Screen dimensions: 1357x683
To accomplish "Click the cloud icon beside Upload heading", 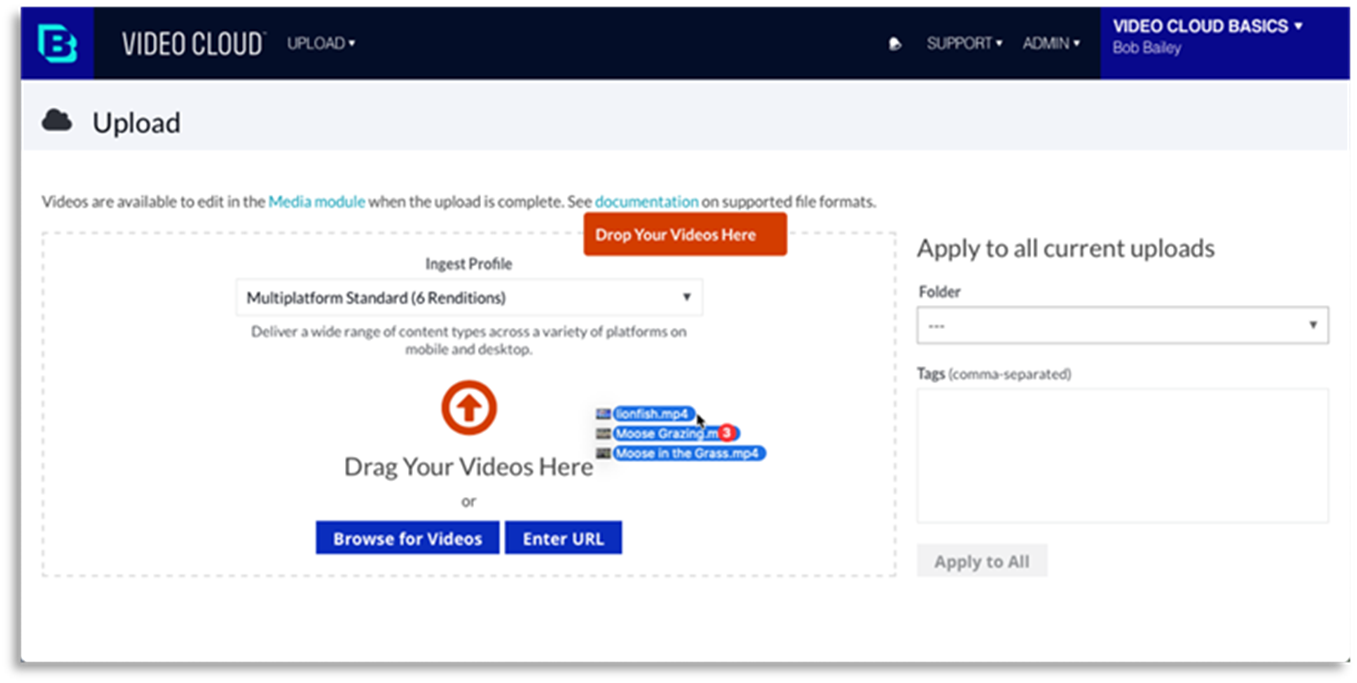I will coord(57,122).
